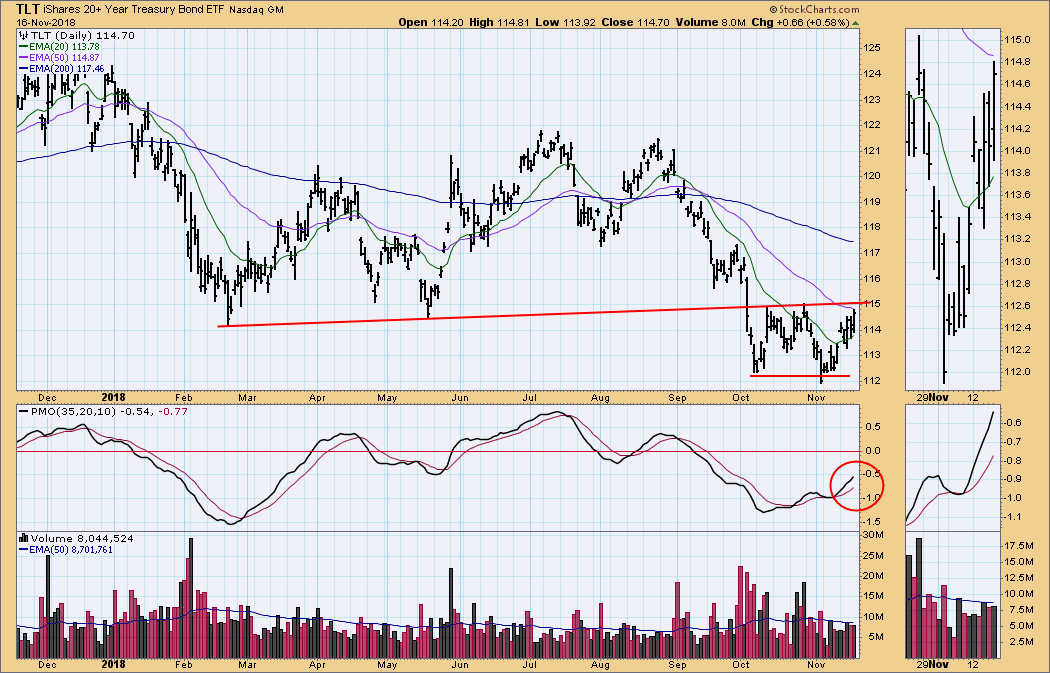
Task: Click the 30M volume axis label
Action: [873, 534]
